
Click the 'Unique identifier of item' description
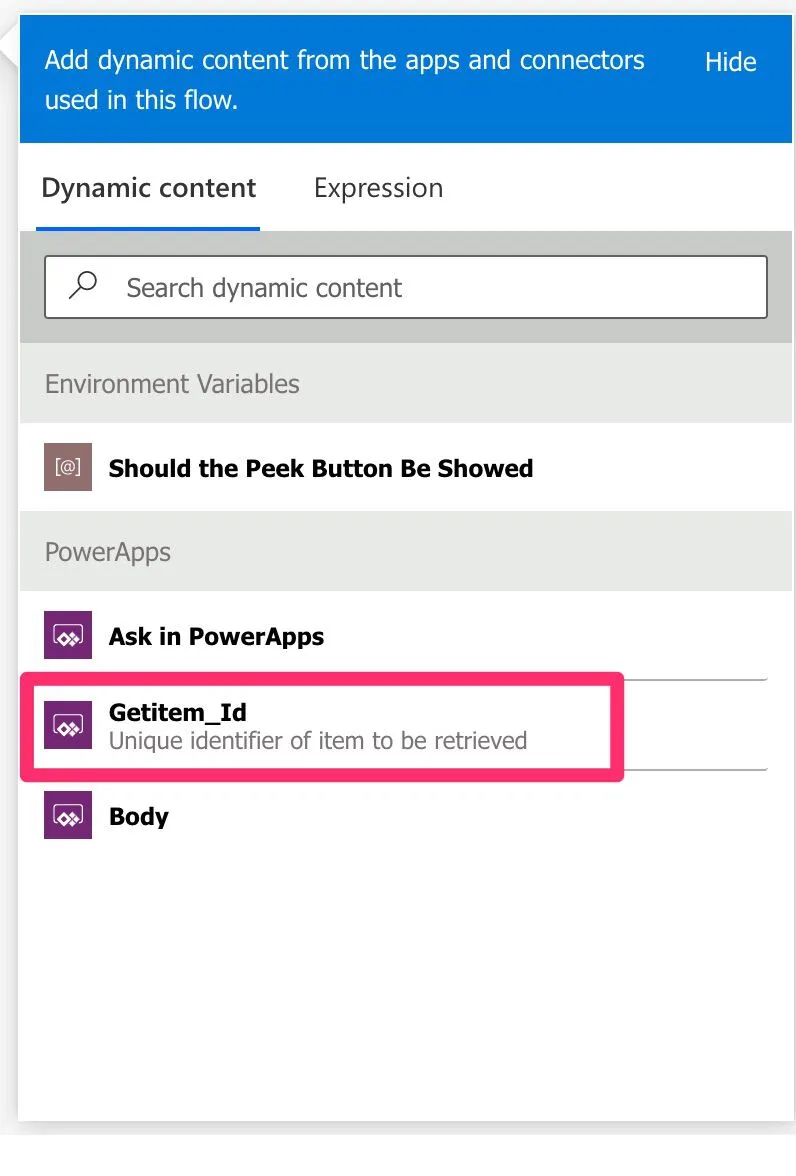317,741
